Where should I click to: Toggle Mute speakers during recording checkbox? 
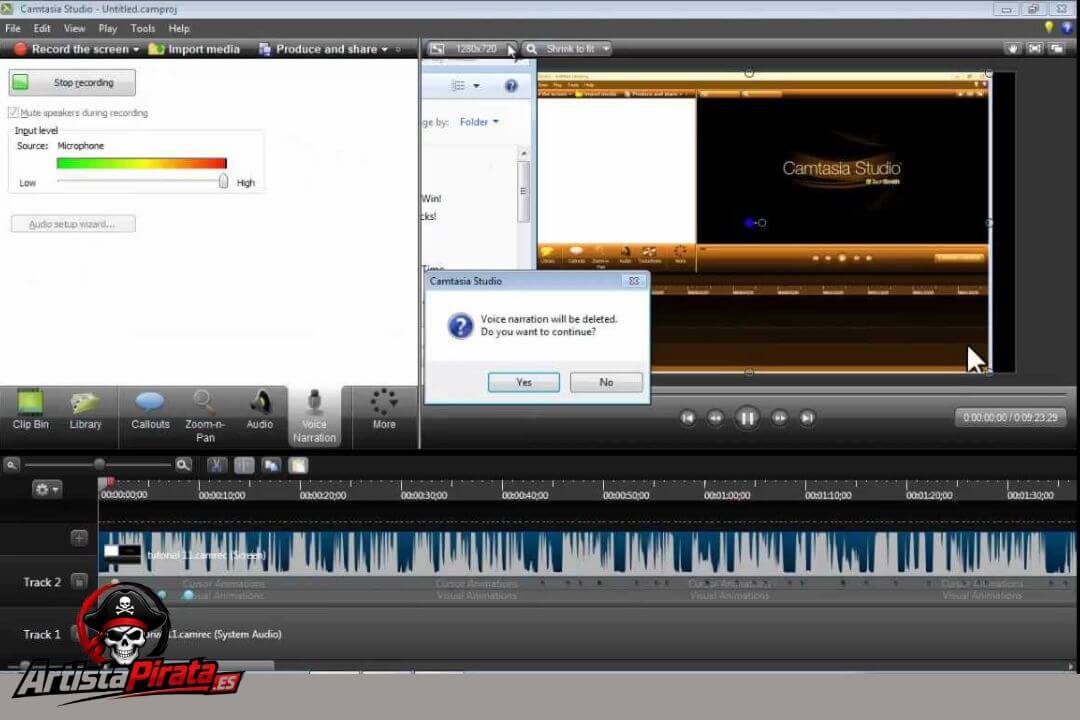pyautogui.click(x=12, y=112)
